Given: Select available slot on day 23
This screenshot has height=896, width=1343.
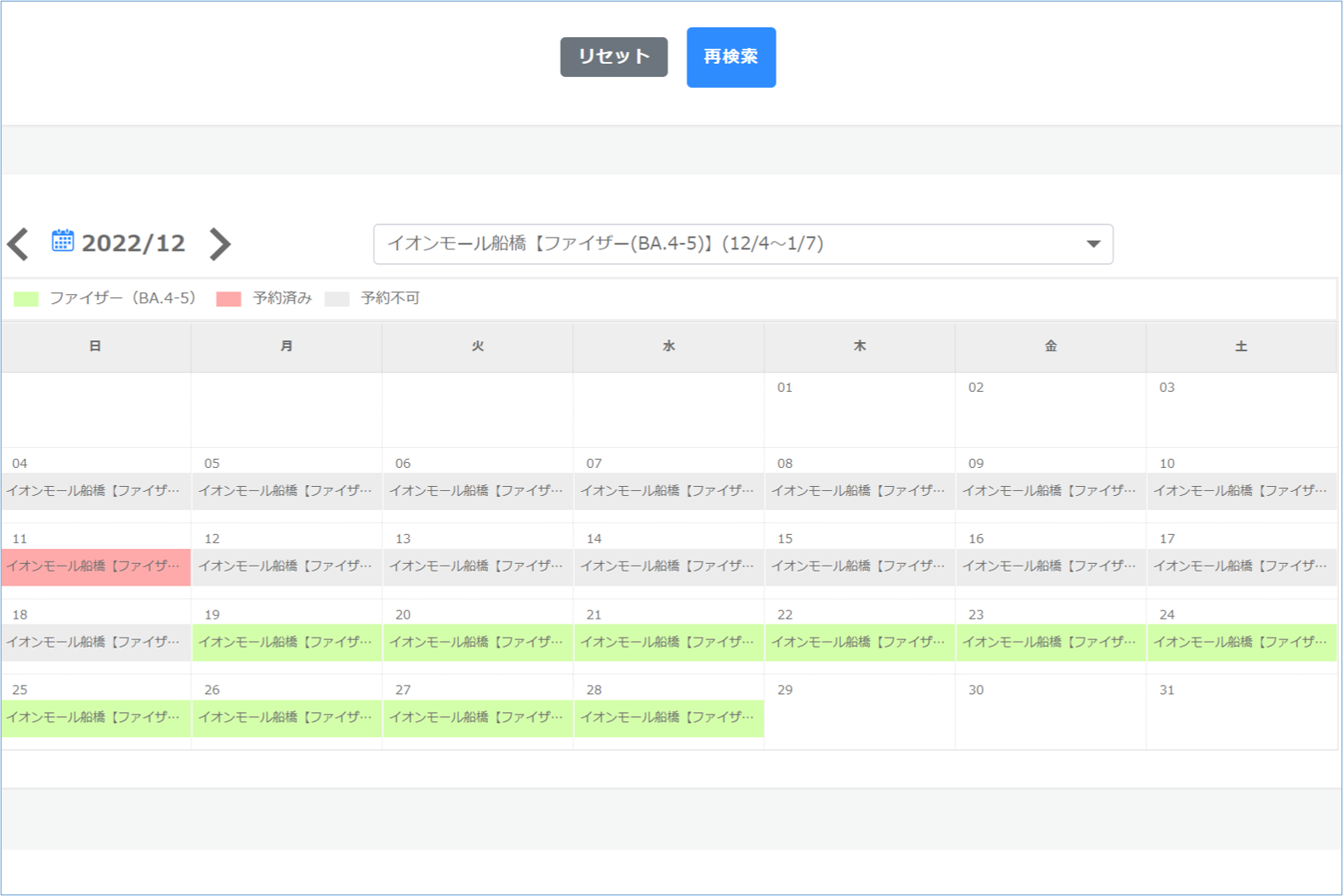Looking at the screenshot, I should click(x=1051, y=643).
